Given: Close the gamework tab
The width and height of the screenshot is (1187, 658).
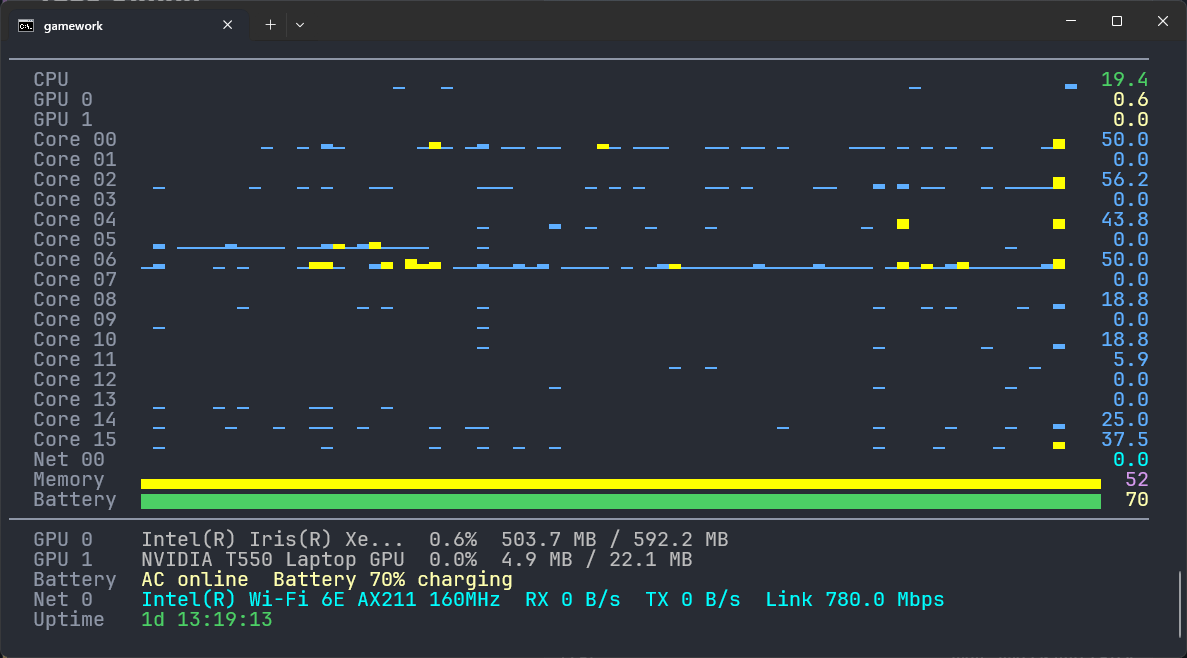Looking at the screenshot, I should (x=227, y=25).
